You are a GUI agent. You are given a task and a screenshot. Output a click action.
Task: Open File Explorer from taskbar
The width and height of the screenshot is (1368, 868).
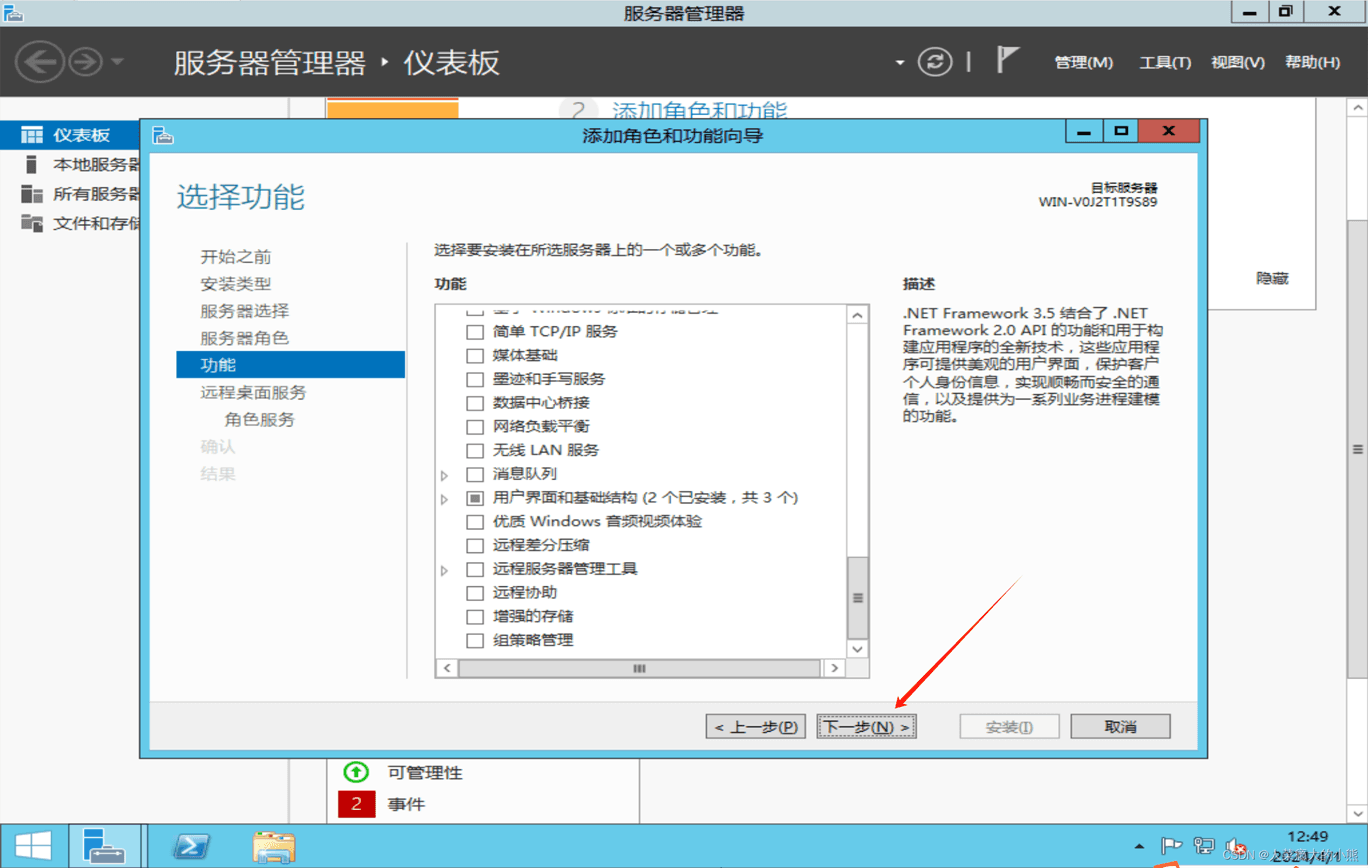click(x=273, y=846)
